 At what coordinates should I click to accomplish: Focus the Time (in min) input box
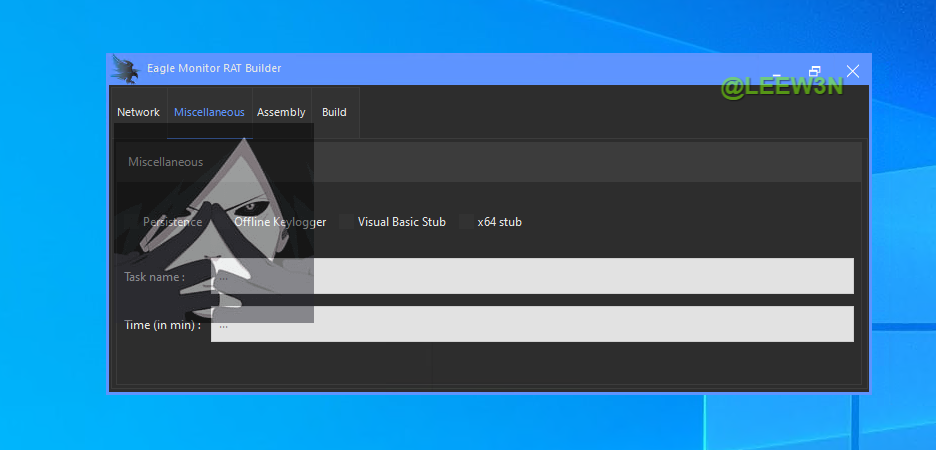coord(532,325)
